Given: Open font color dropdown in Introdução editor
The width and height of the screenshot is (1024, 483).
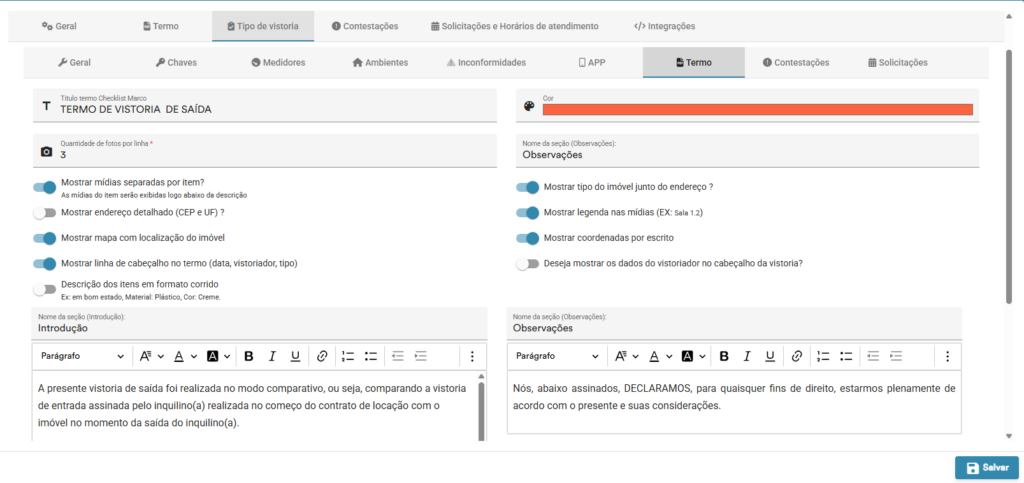Looking at the screenshot, I should (184, 356).
